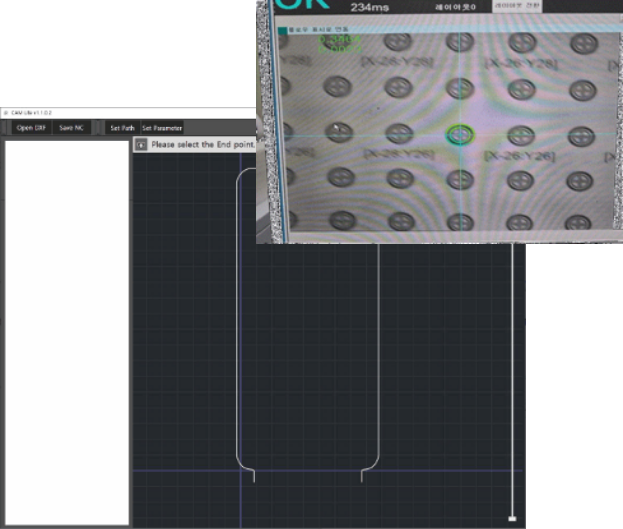Click the long white vertical line on the right
Screen dimensions: 623x529
tap(512, 380)
